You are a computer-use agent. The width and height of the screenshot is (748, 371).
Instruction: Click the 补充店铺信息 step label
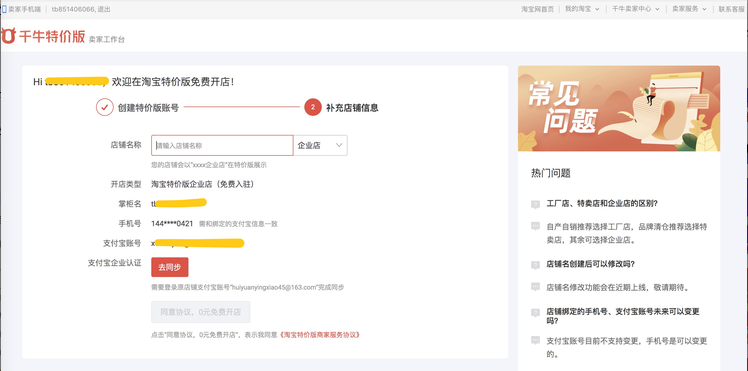tap(352, 108)
